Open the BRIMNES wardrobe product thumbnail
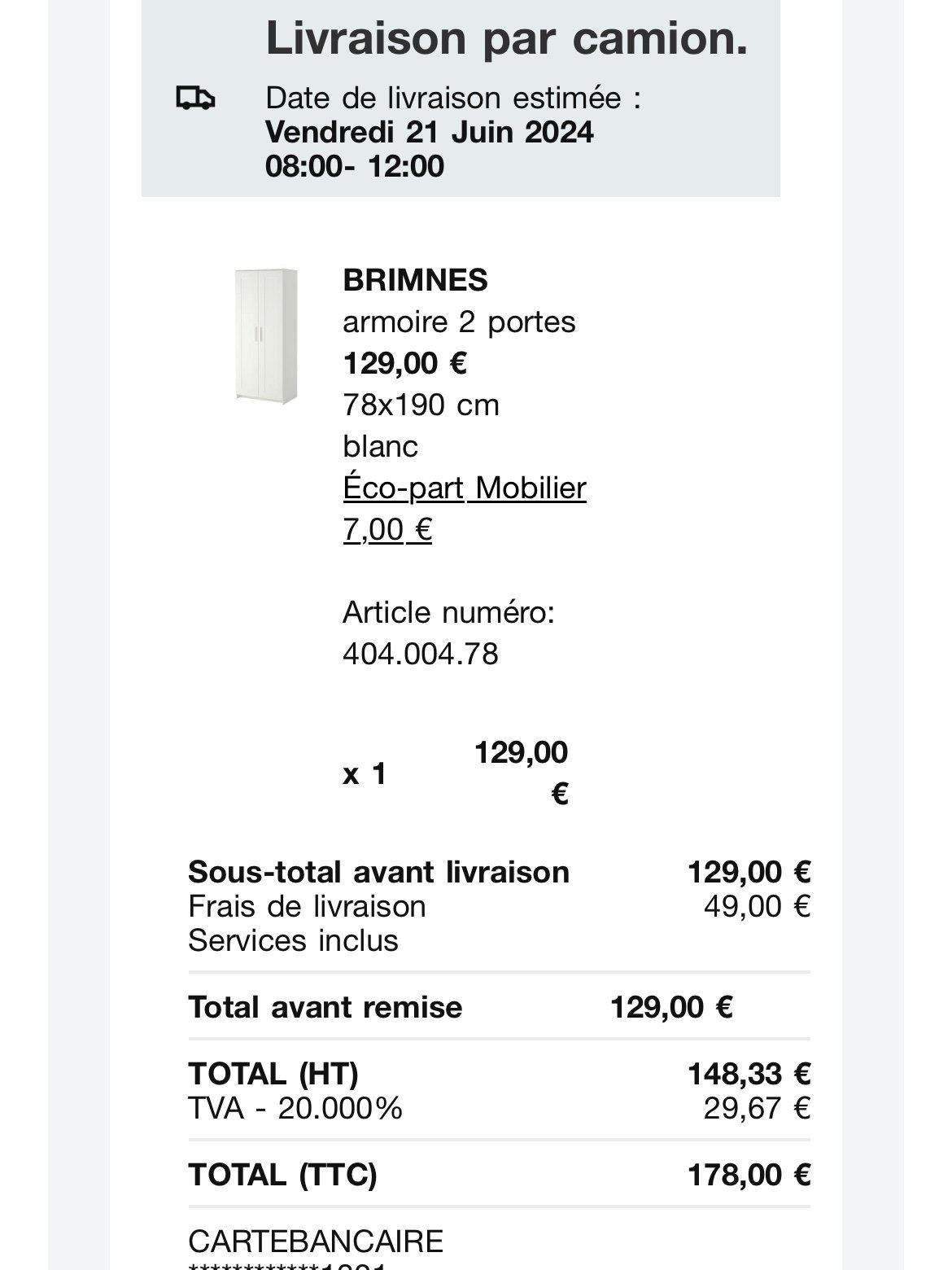Image resolution: width=952 pixels, height=1270 pixels. (x=266, y=336)
